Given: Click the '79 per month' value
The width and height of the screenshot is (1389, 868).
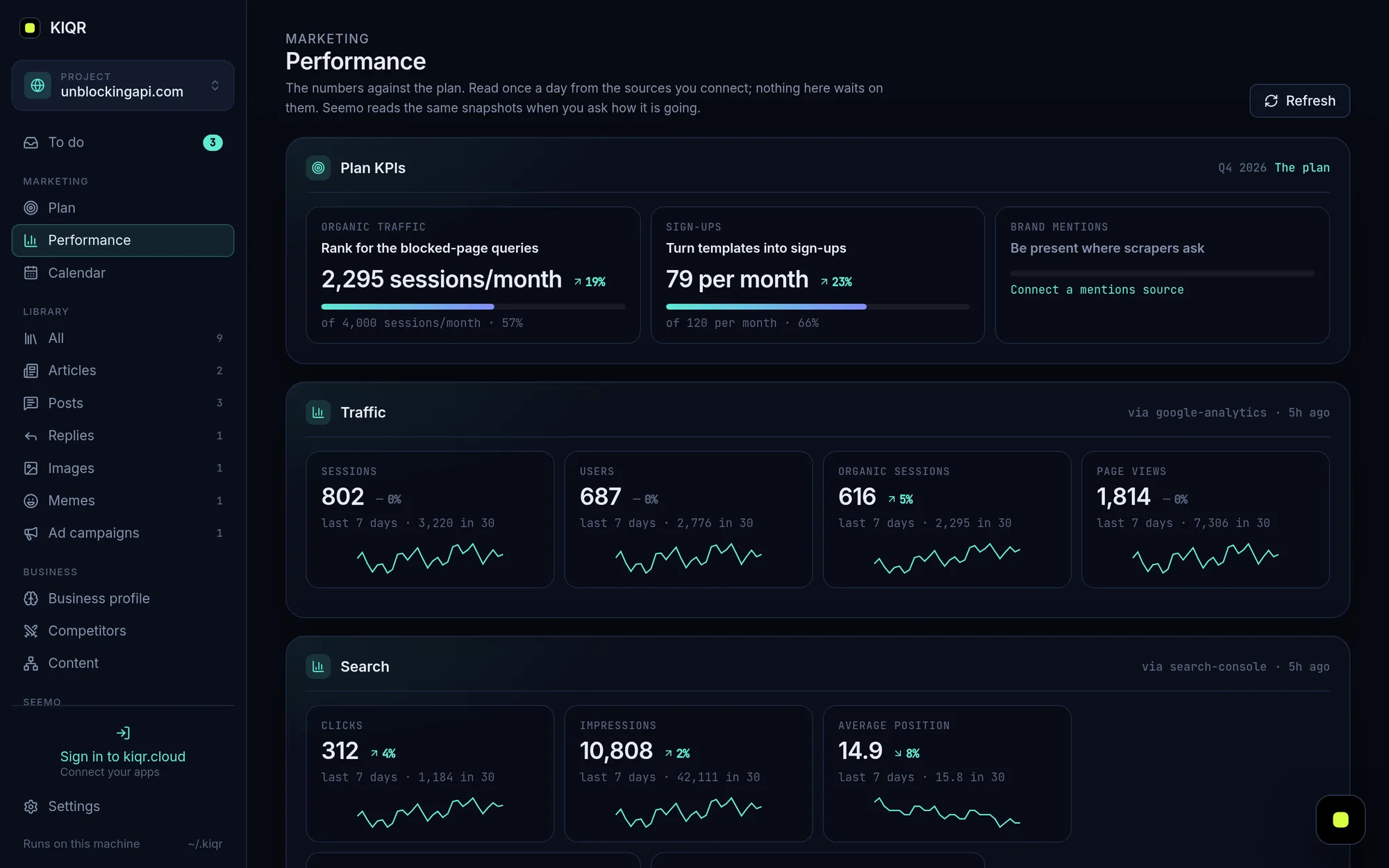Looking at the screenshot, I should pyautogui.click(x=737, y=279).
